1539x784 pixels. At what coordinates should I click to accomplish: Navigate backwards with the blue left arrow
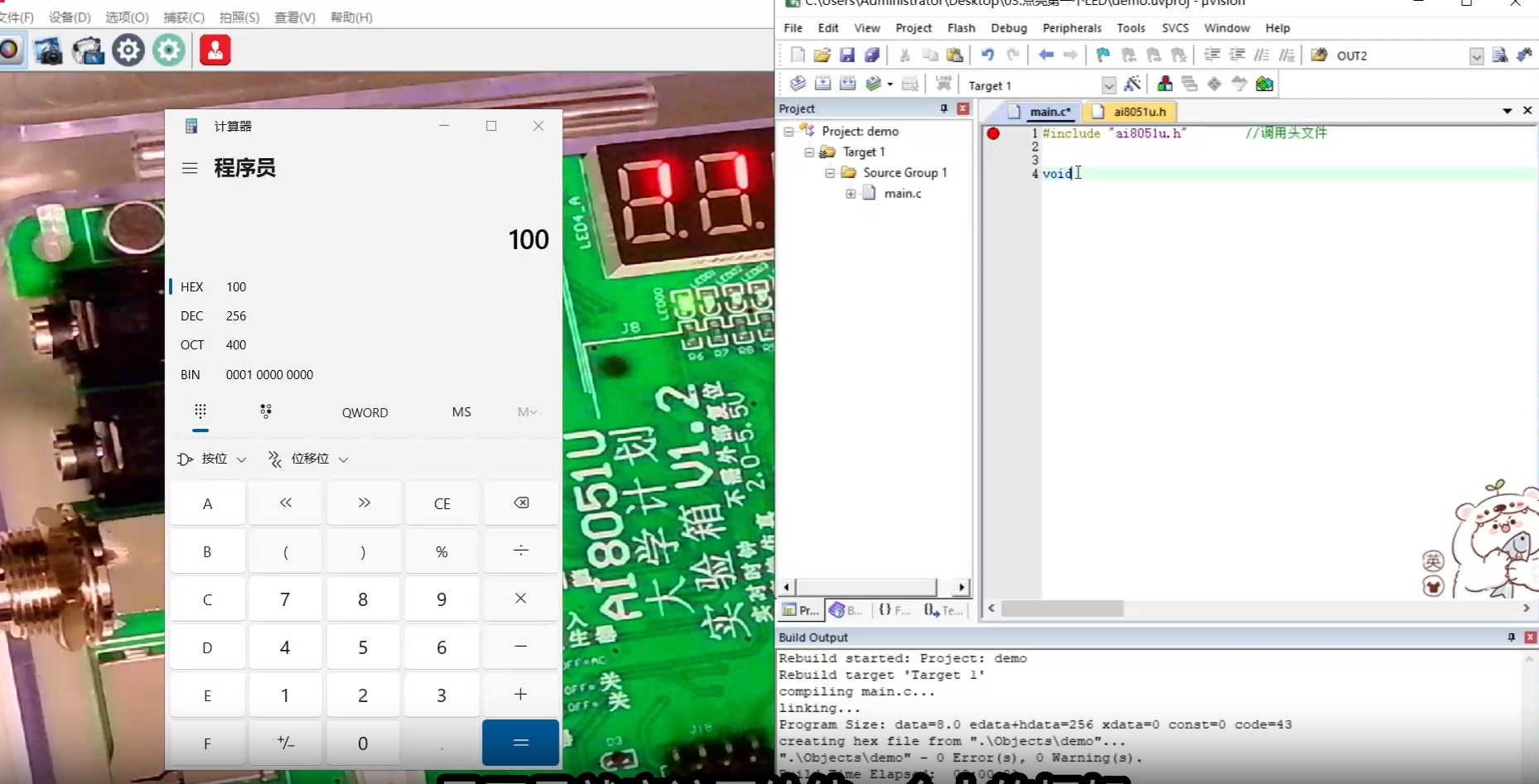click(x=1046, y=55)
